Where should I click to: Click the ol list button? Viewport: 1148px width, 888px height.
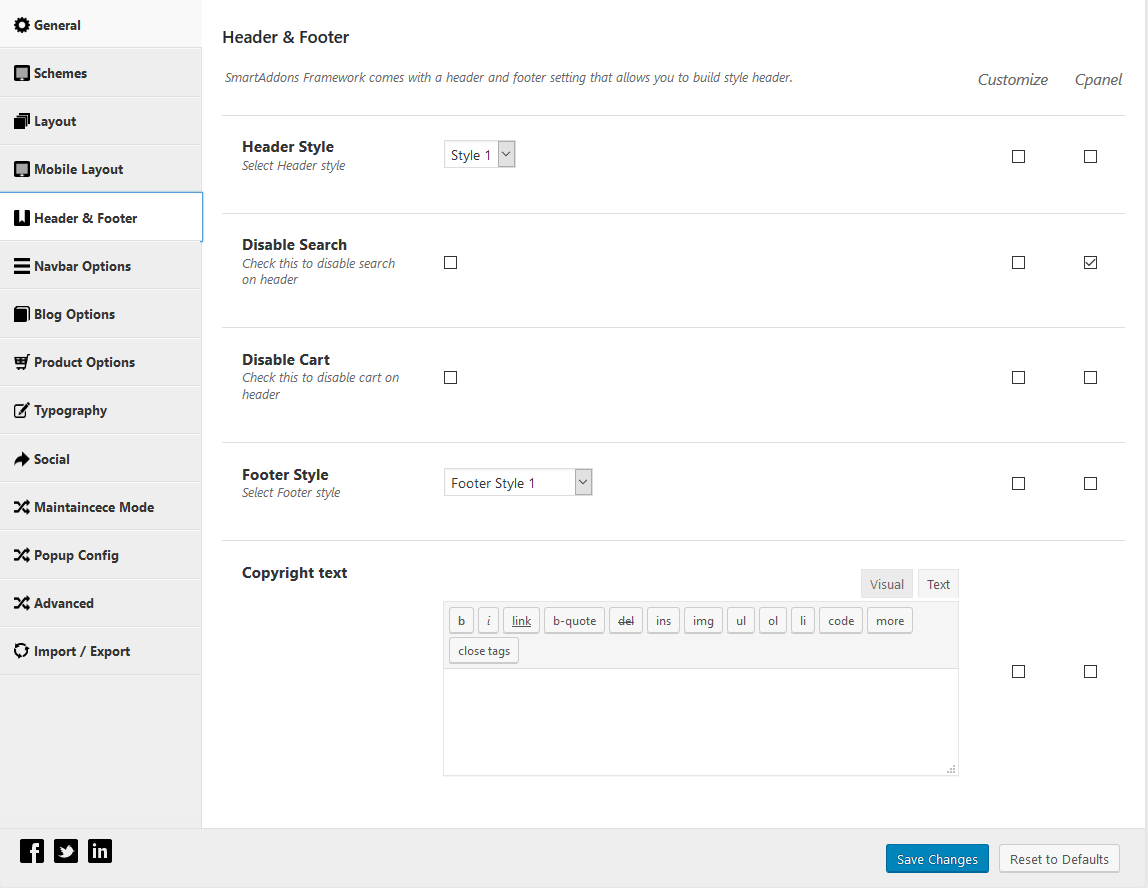coord(772,621)
